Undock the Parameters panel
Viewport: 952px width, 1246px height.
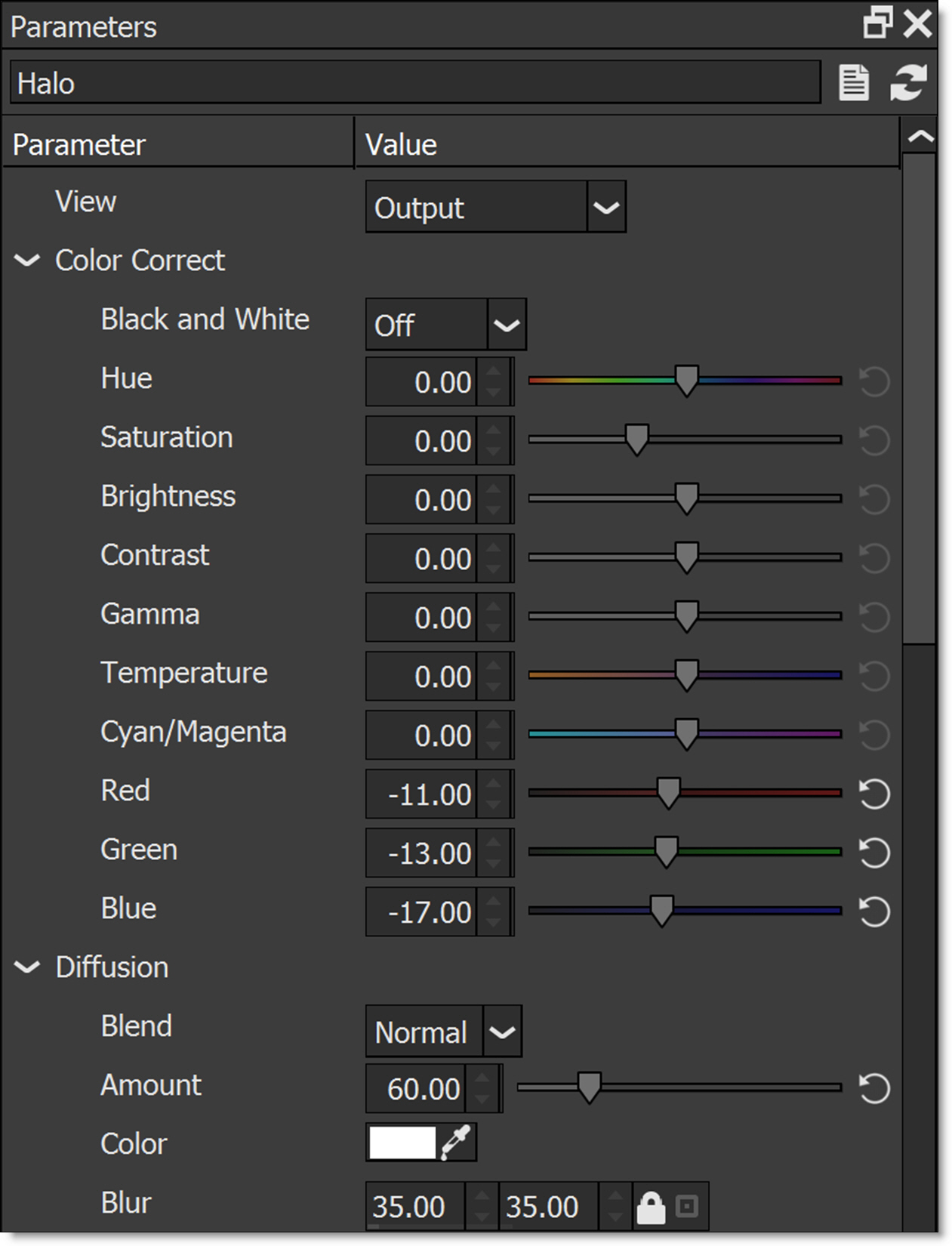tap(878, 23)
